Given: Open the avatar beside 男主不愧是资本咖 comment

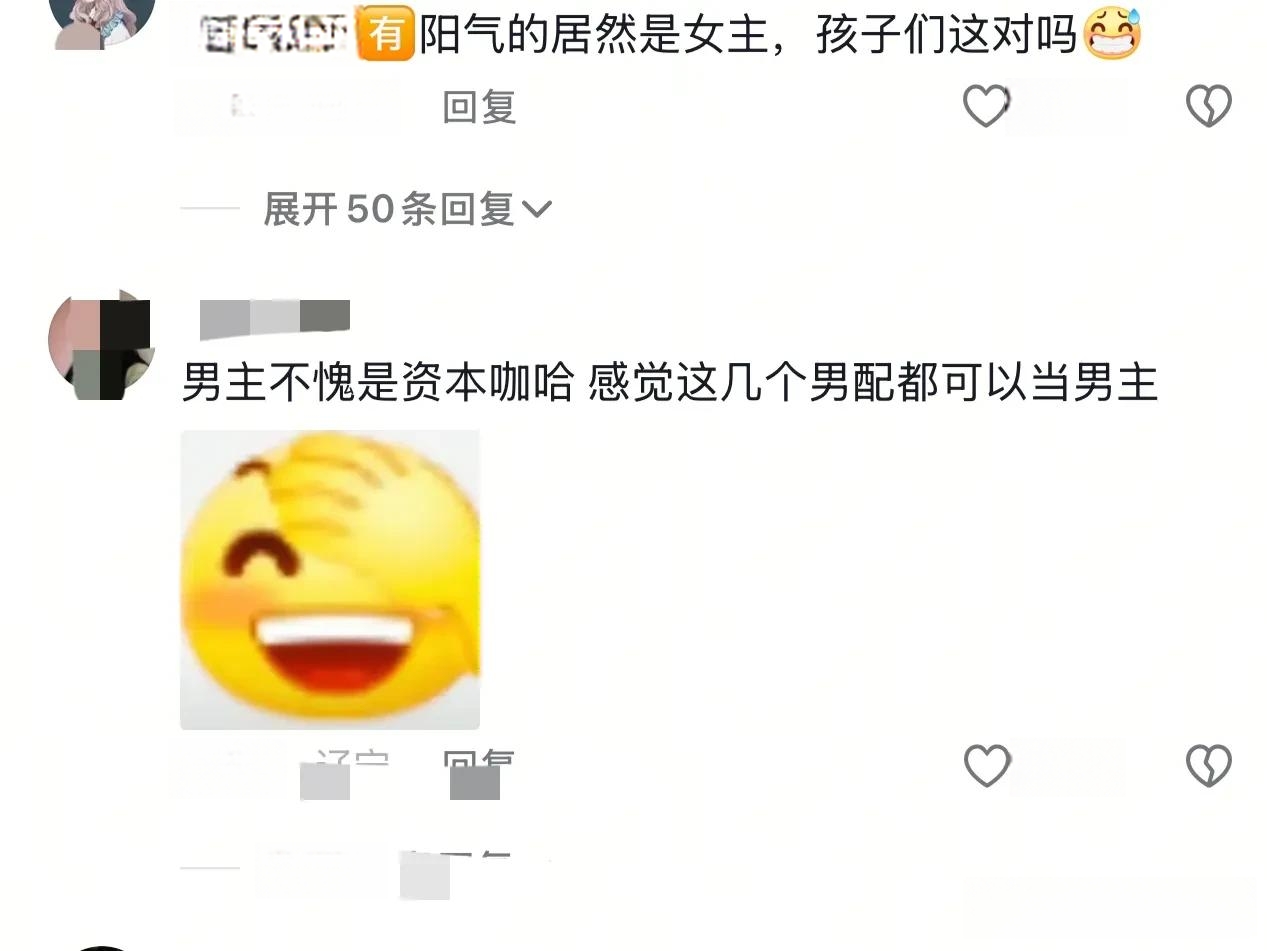Looking at the screenshot, I should coord(102,343).
